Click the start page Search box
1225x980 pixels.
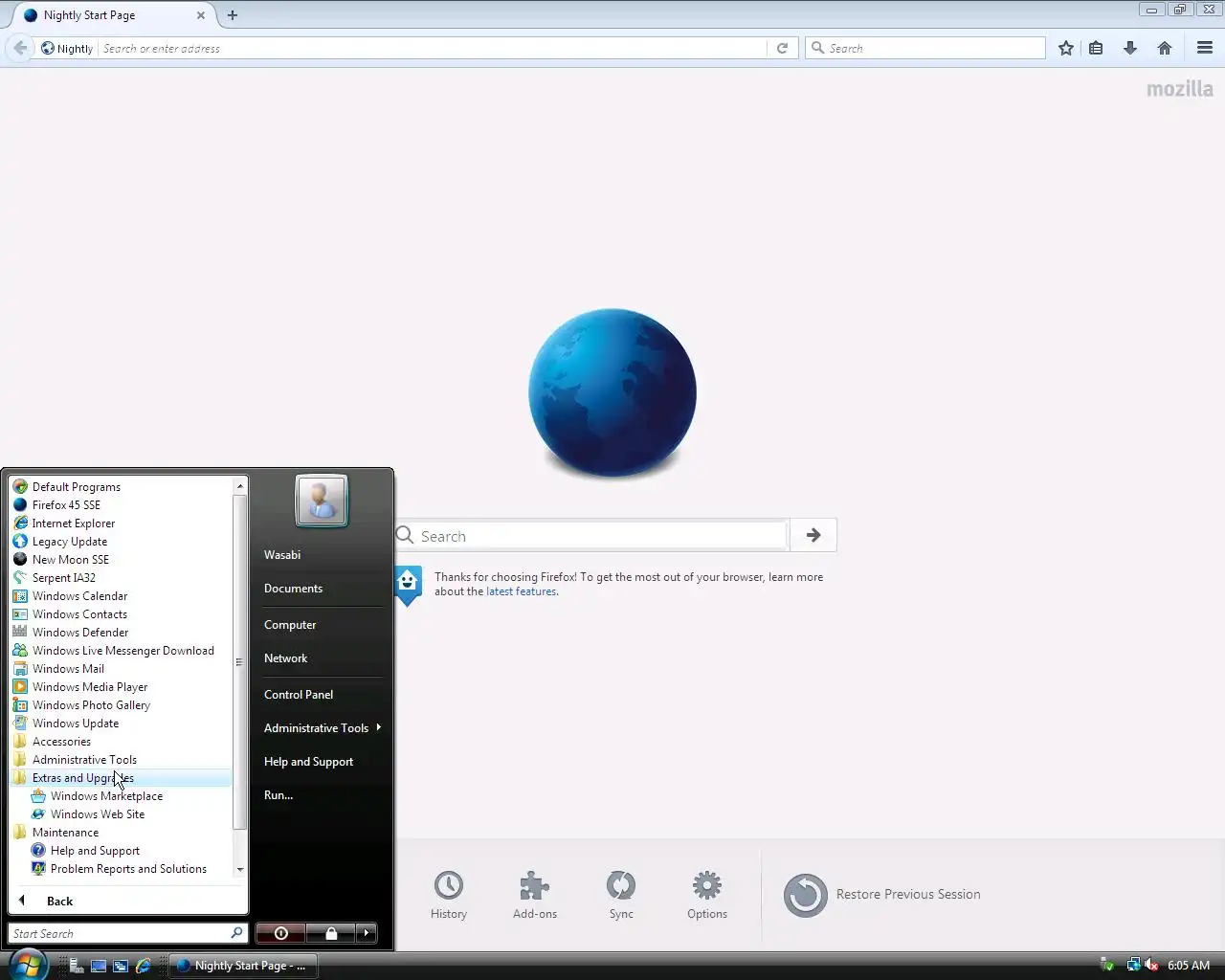[x=593, y=536]
